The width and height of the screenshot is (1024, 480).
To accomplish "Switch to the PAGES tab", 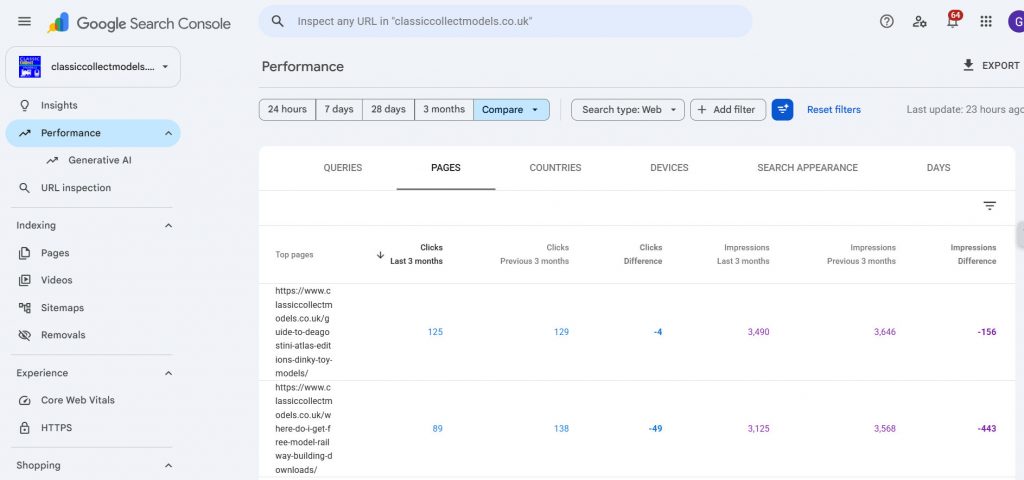I will [446, 168].
